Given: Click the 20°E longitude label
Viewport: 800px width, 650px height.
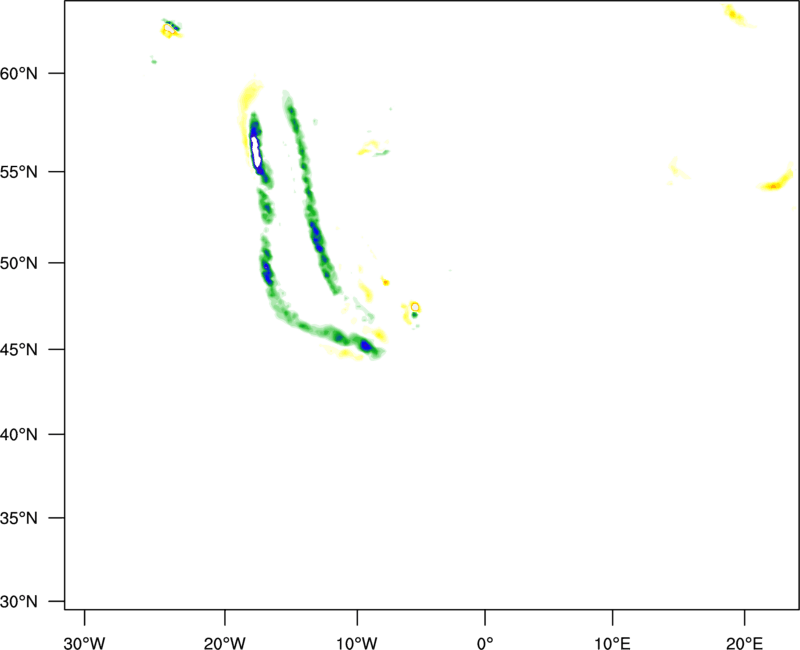Looking at the screenshot, I should click(x=744, y=643).
